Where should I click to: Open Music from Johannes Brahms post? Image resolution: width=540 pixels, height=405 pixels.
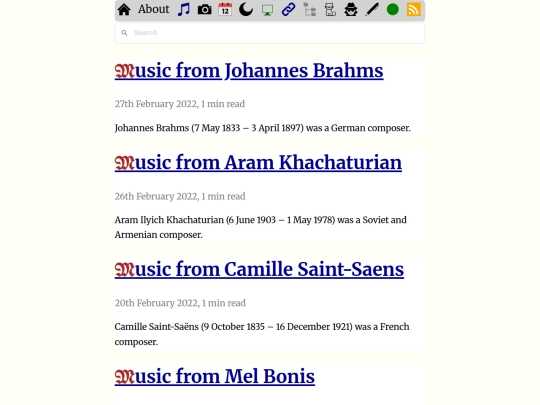click(x=249, y=71)
